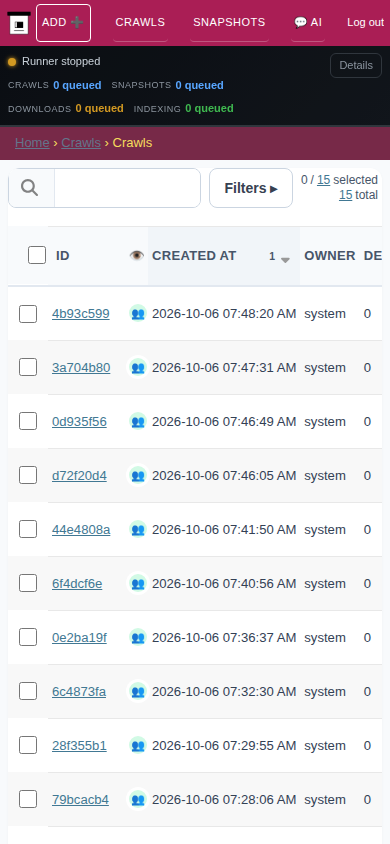Click the crawls 0 queued link
The image size is (390, 844).
[77, 85]
